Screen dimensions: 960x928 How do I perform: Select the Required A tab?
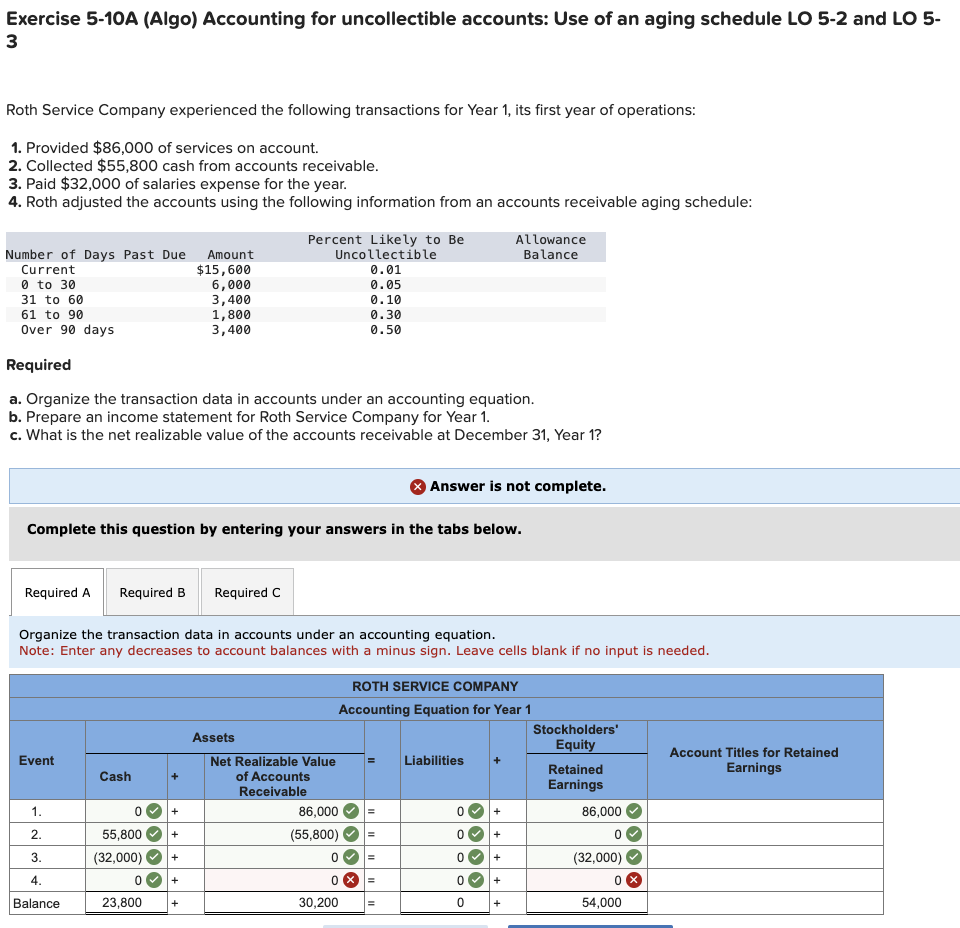click(57, 591)
